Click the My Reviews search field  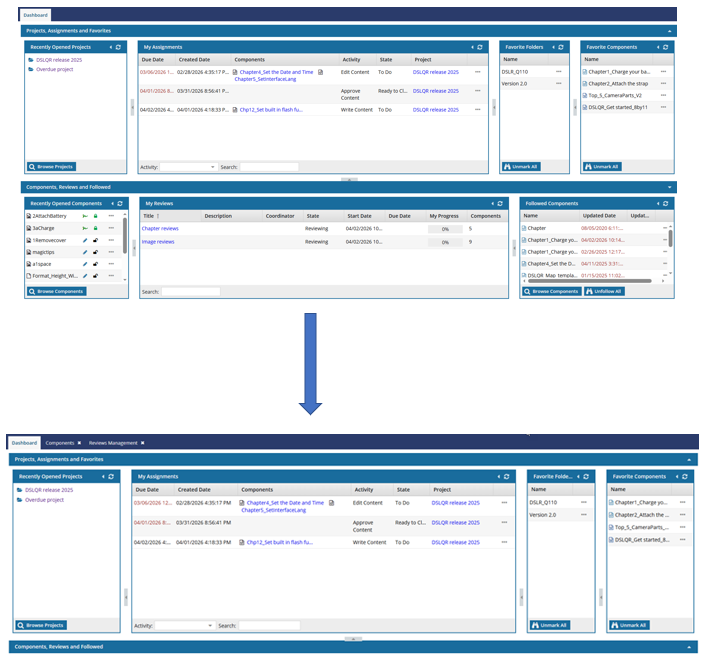coord(190,292)
